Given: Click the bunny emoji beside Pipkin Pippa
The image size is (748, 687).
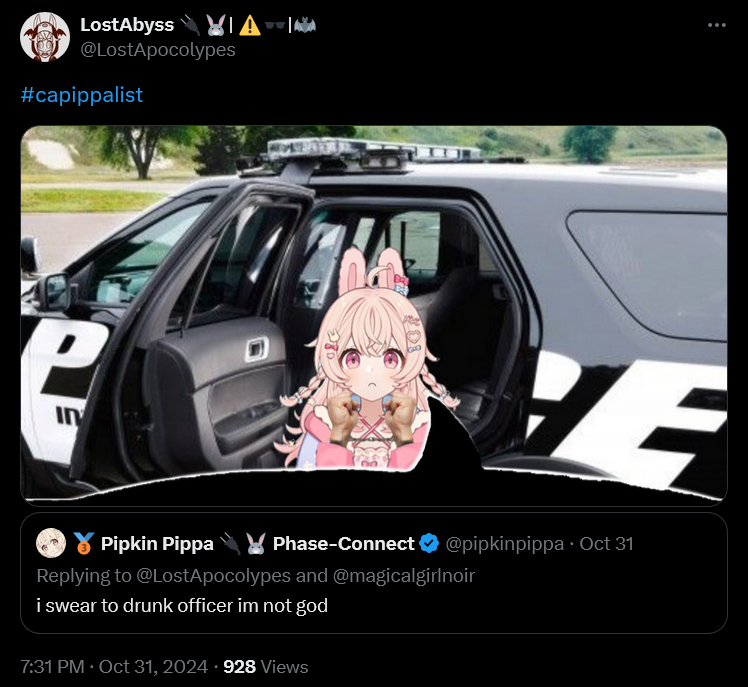Looking at the screenshot, I should (x=256, y=543).
